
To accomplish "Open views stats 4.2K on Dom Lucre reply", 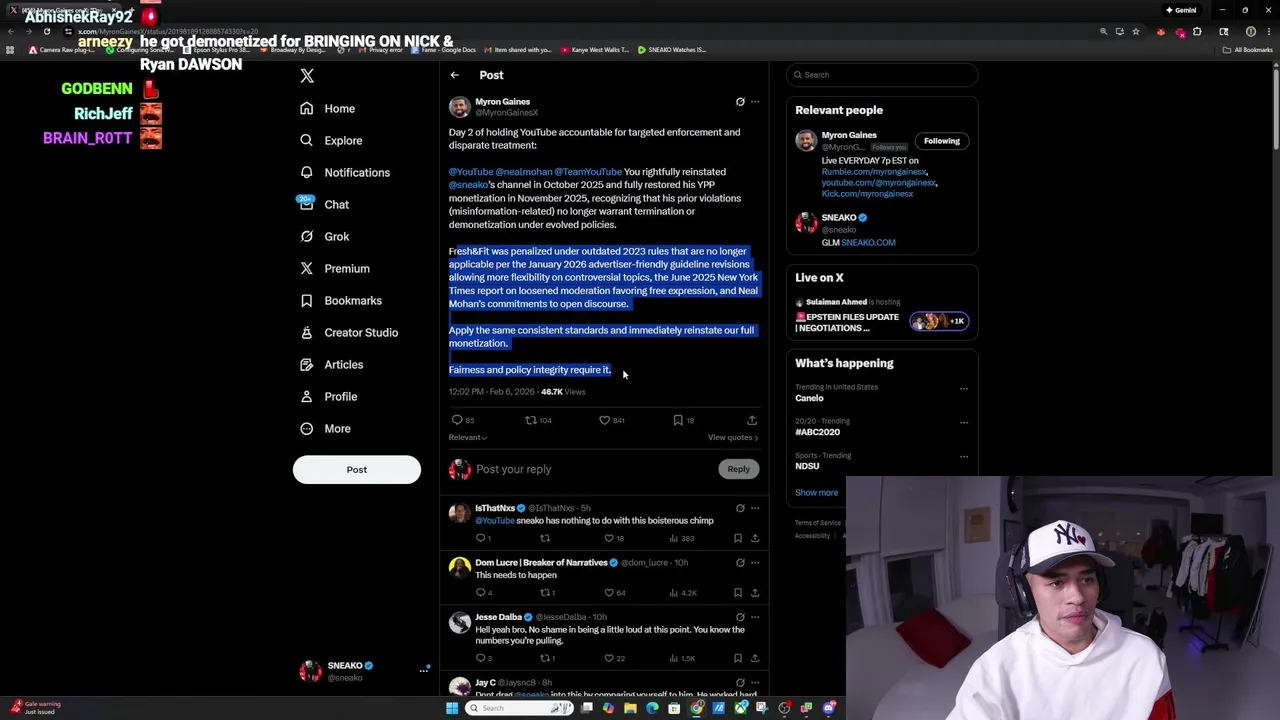I will (x=684, y=592).
